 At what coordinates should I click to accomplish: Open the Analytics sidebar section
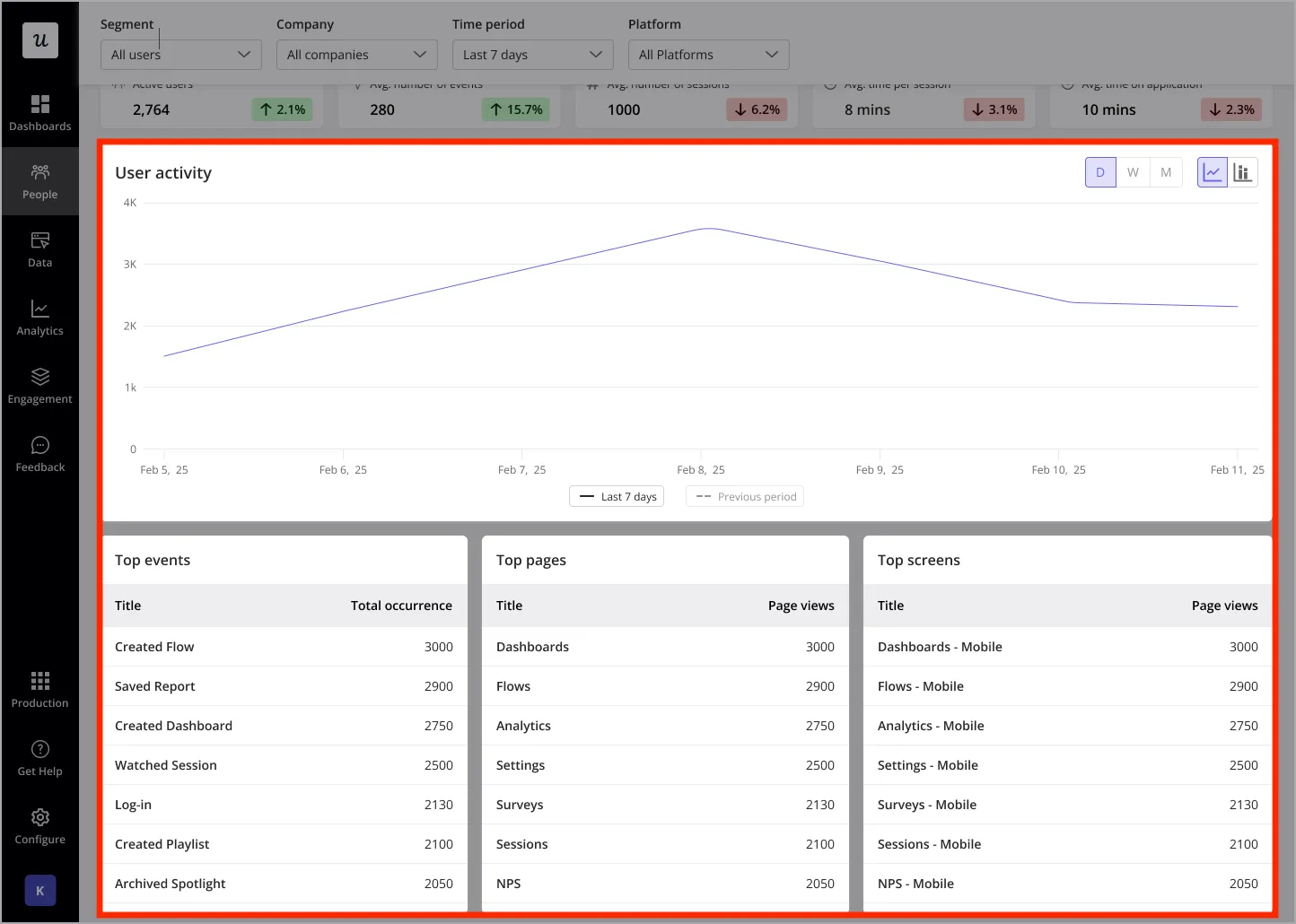[x=40, y=318]
